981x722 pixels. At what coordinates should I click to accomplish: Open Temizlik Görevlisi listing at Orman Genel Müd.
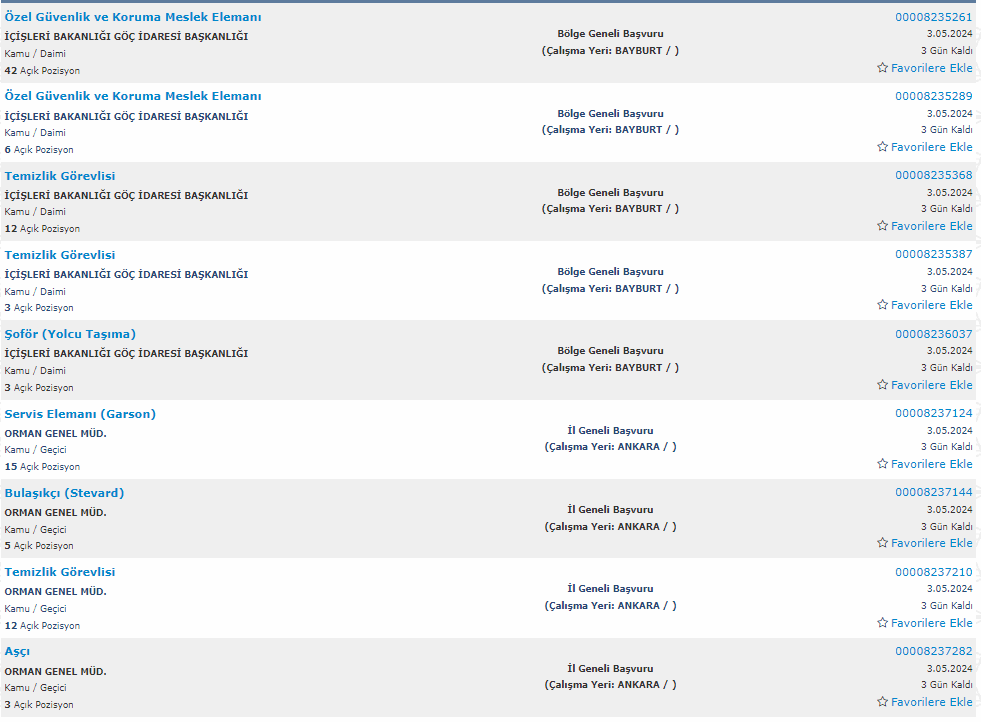click(x=59, y=572)
